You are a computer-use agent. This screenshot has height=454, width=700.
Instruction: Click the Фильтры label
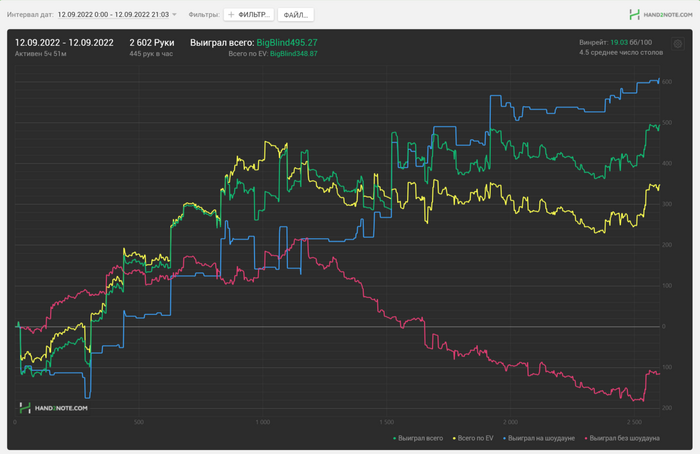pyautogui.click(x=204, y=15)
